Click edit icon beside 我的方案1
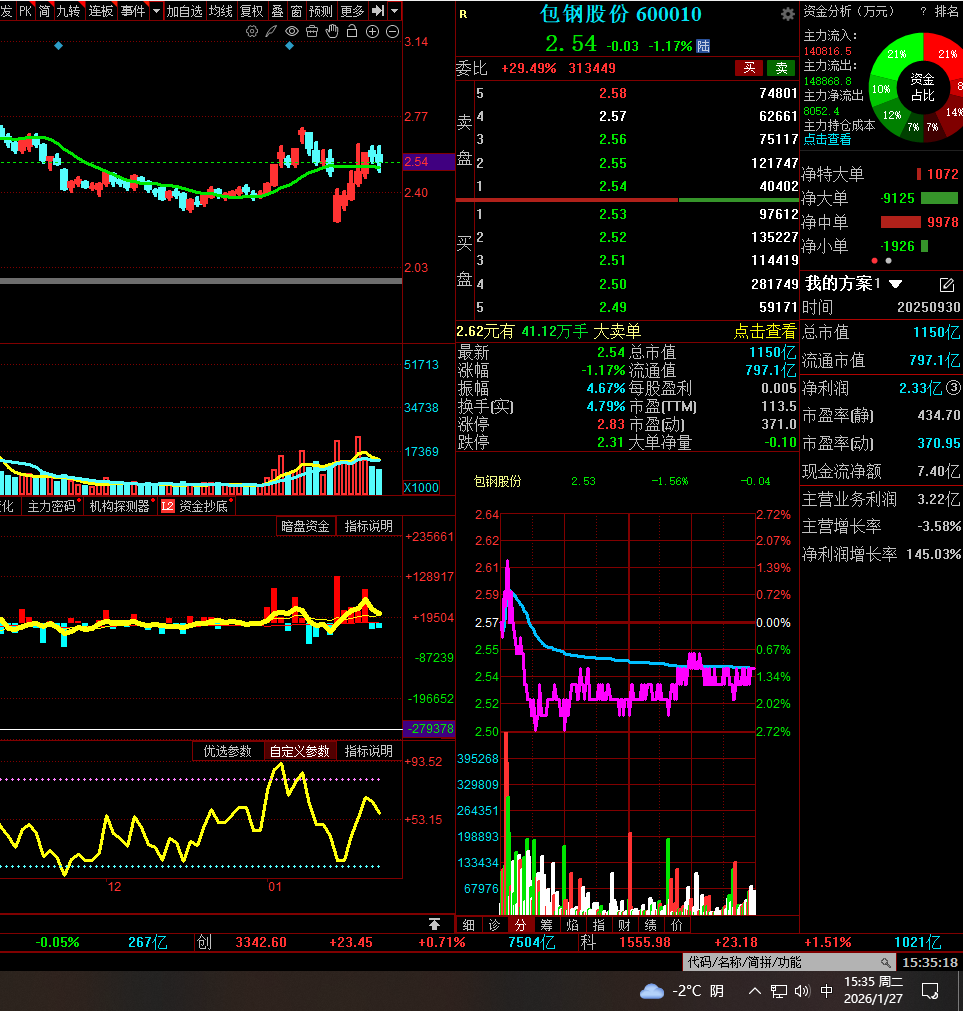Screen dimensions: 963x1011 [946, 284]
